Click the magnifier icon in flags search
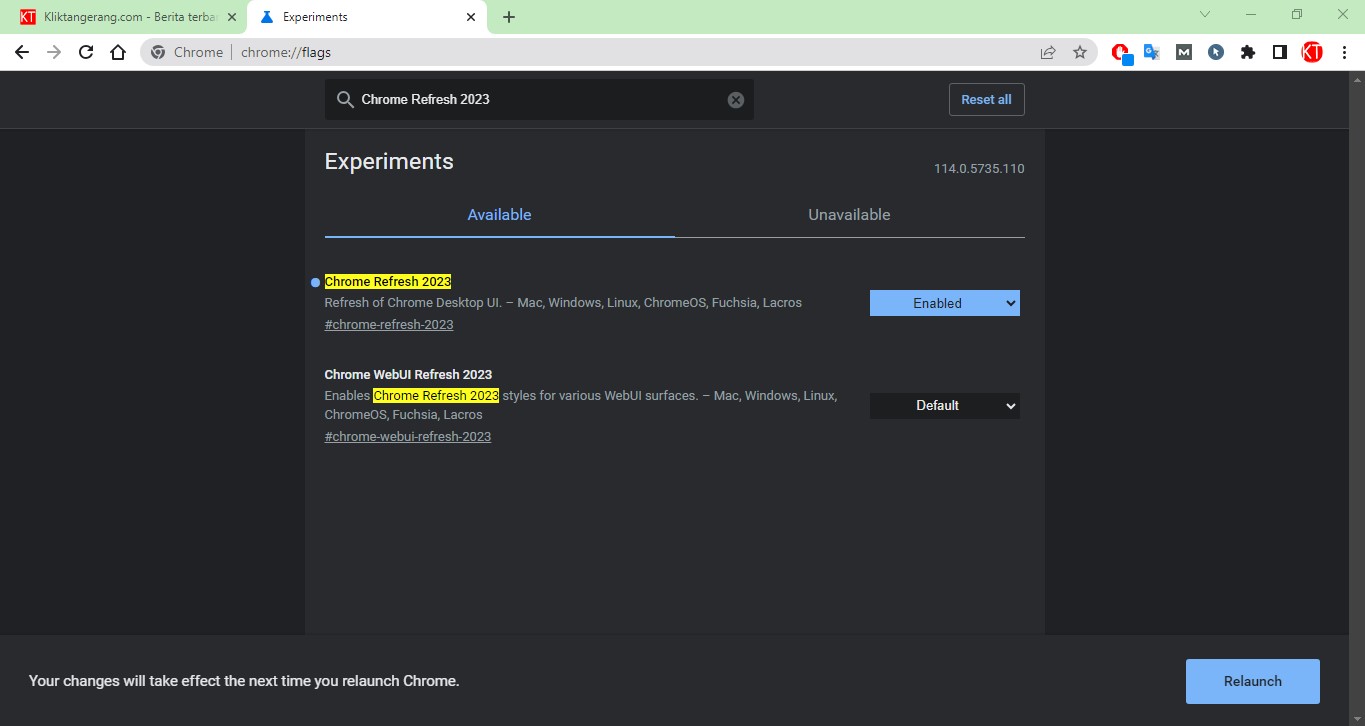This screenshot has height=726, width=1365. pos(345,100)
